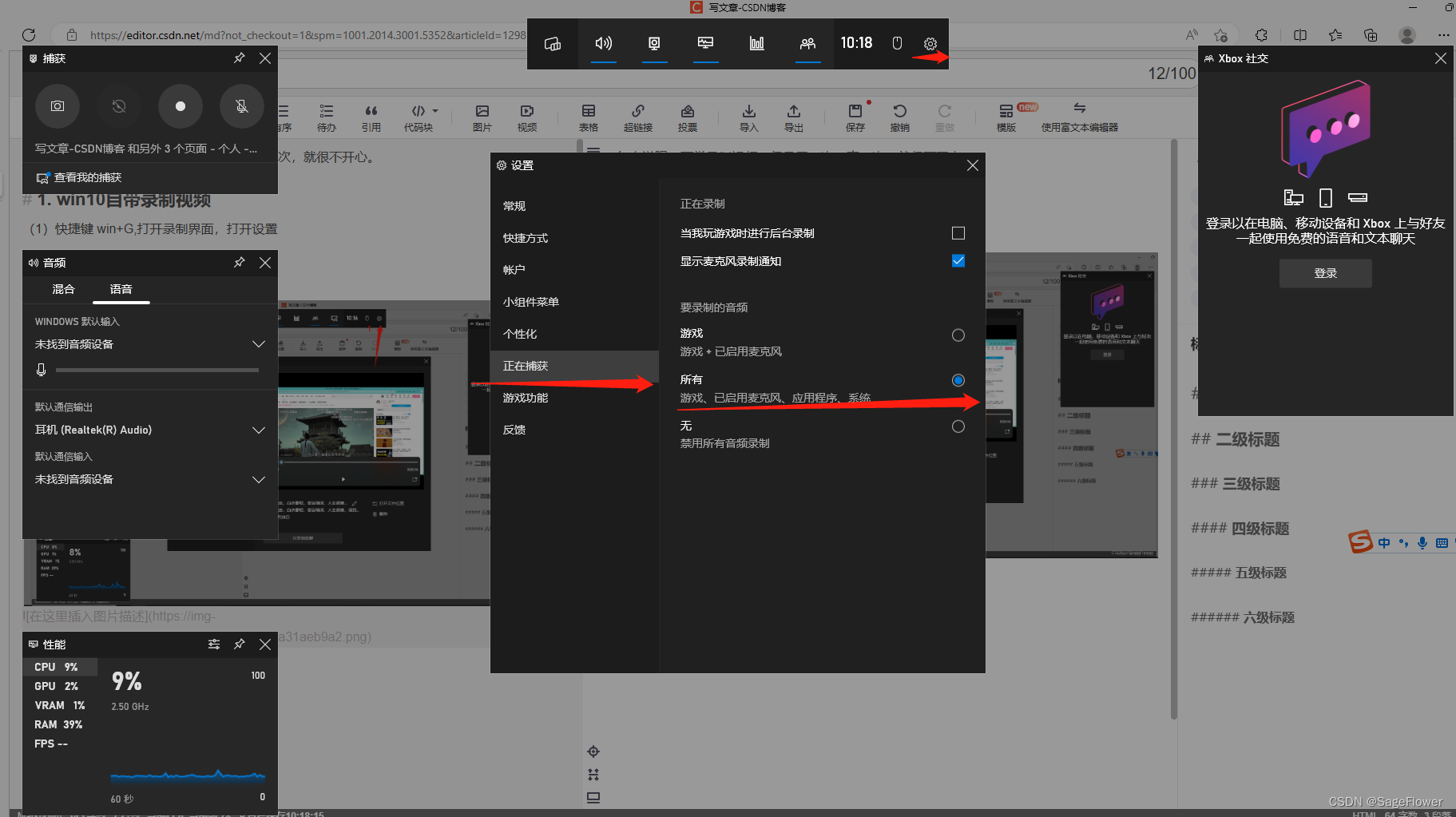Open the 快捷方式 settings section

575,238
